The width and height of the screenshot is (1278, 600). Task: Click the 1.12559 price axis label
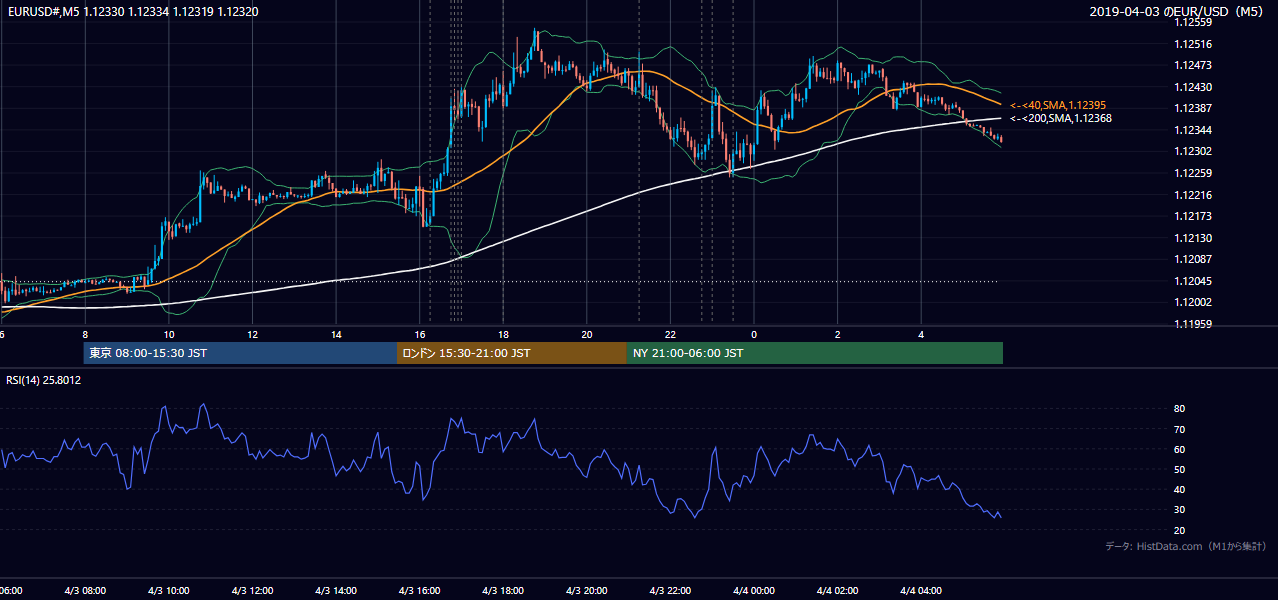click(x=1194, y=22)
